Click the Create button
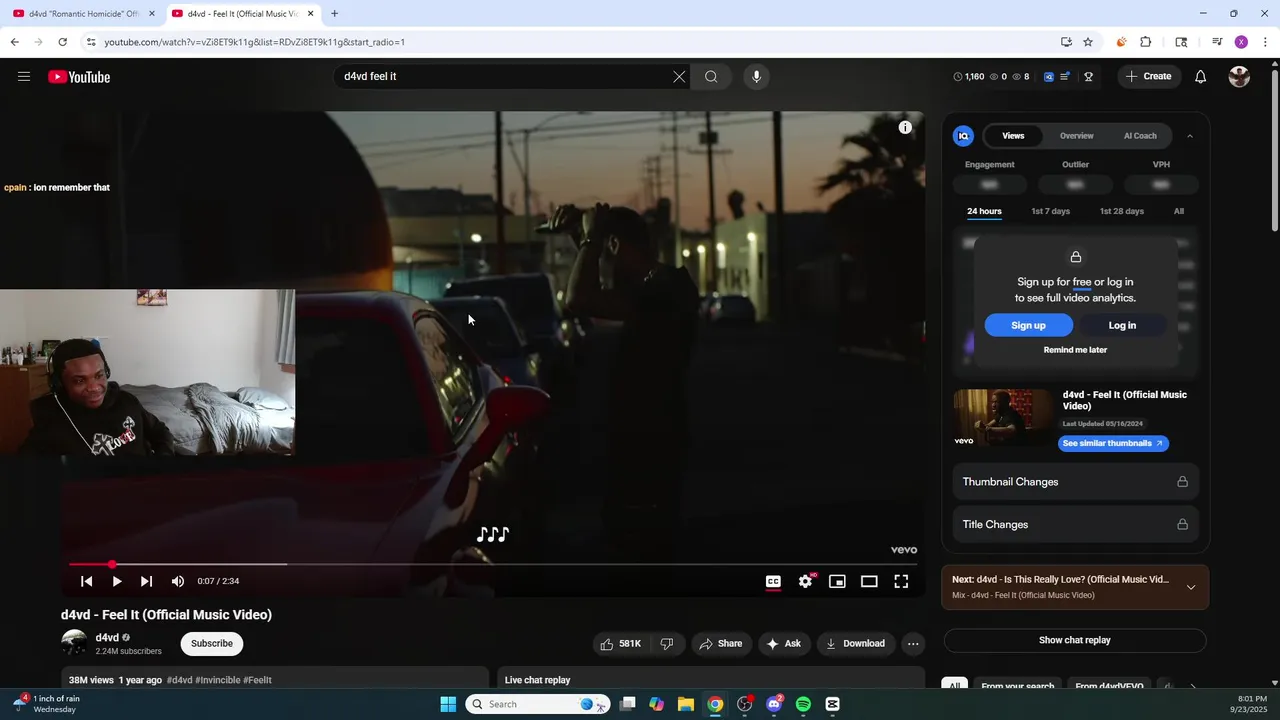This screenshot has height=720, width=1280. (x=1148, y=76)
